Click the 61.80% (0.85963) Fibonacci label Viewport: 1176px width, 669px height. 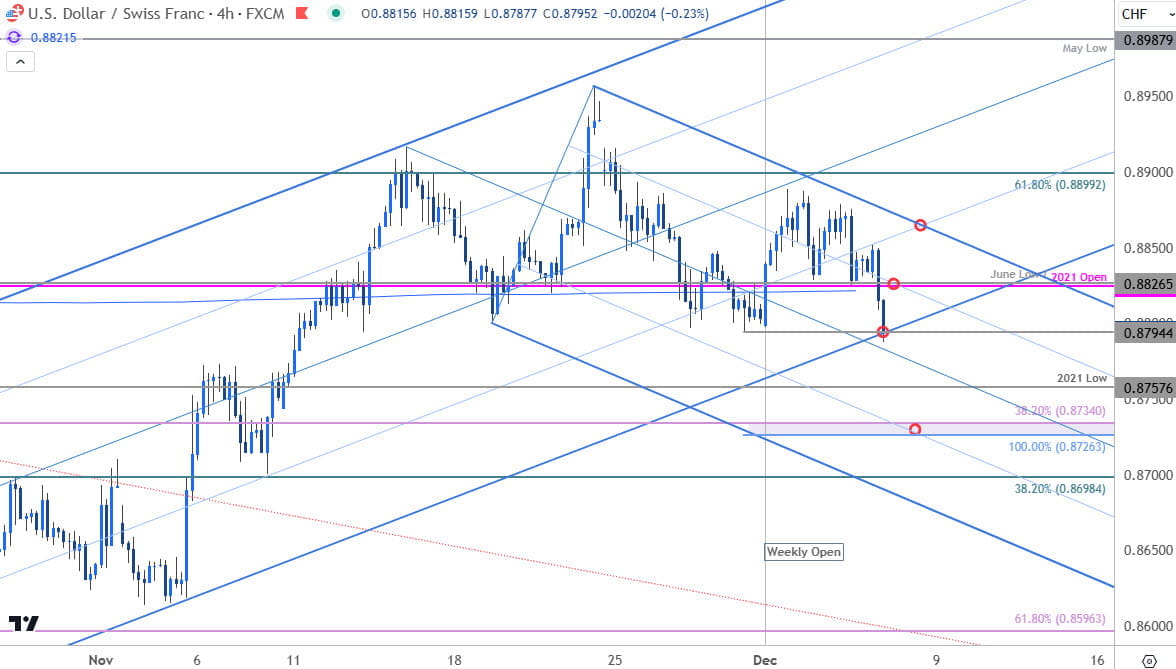coord(1060,620)
